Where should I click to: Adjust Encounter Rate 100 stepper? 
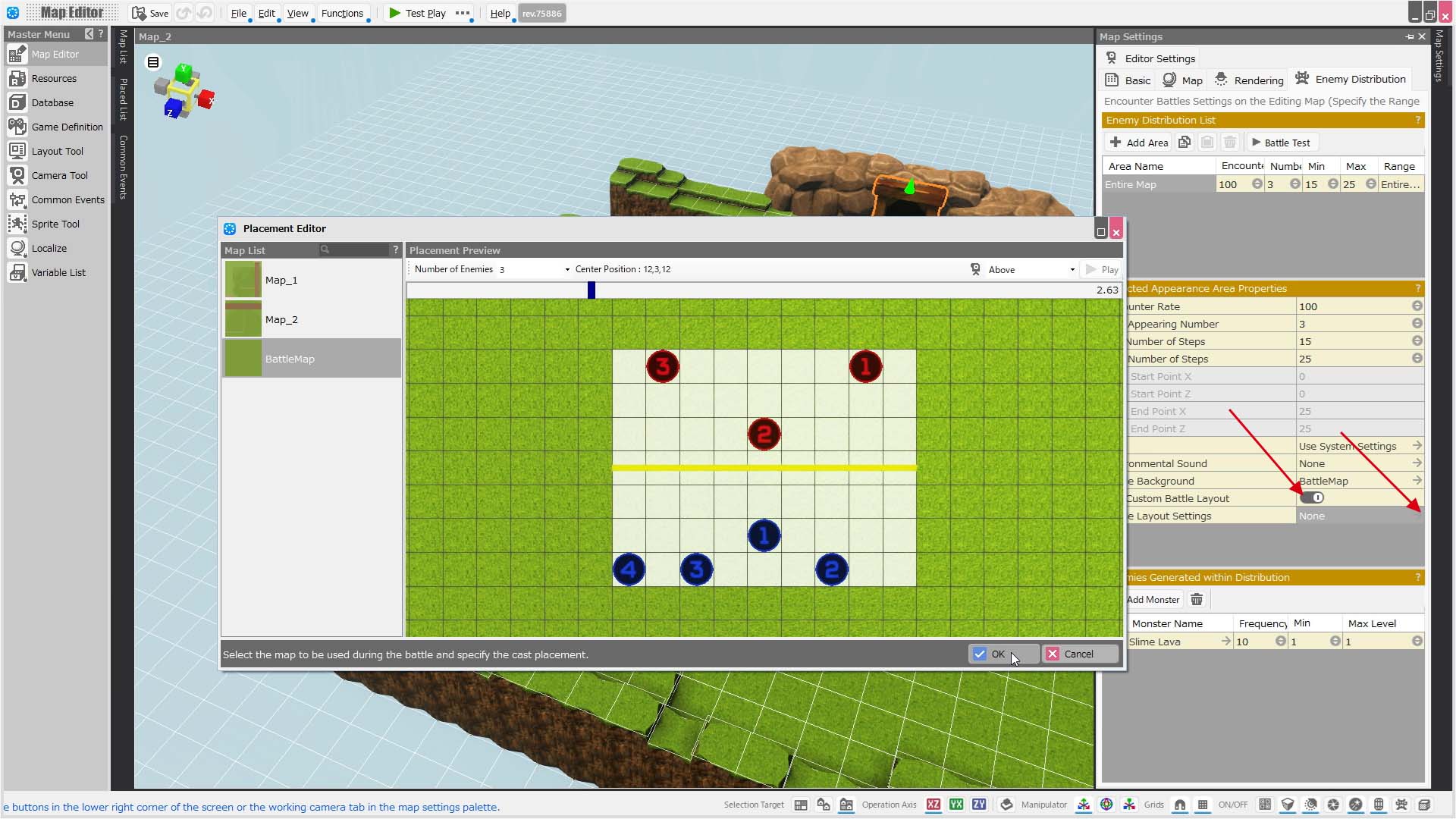1417,306
